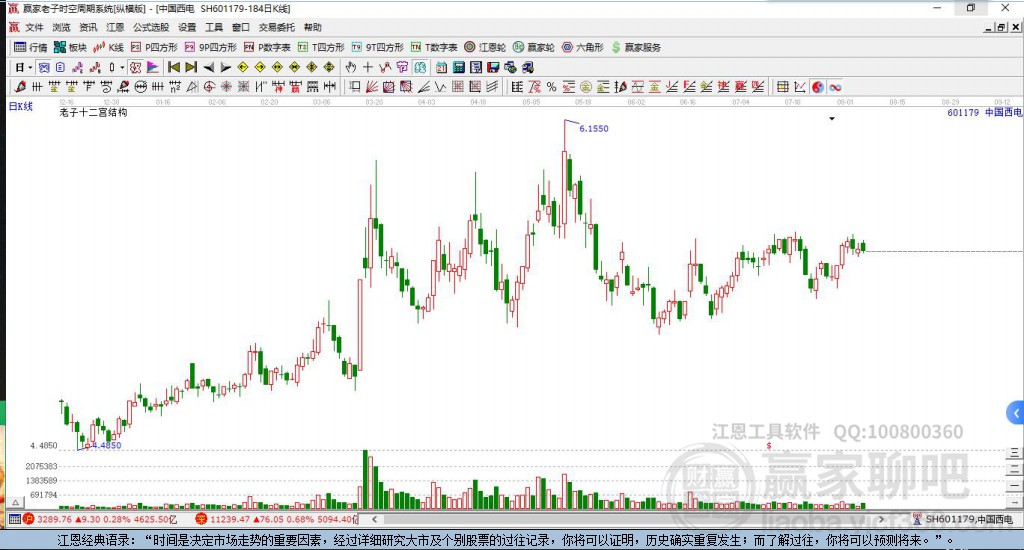
Task: Toggle the highlighted blue chart-mode icon
Action: [x=44, y=67]
